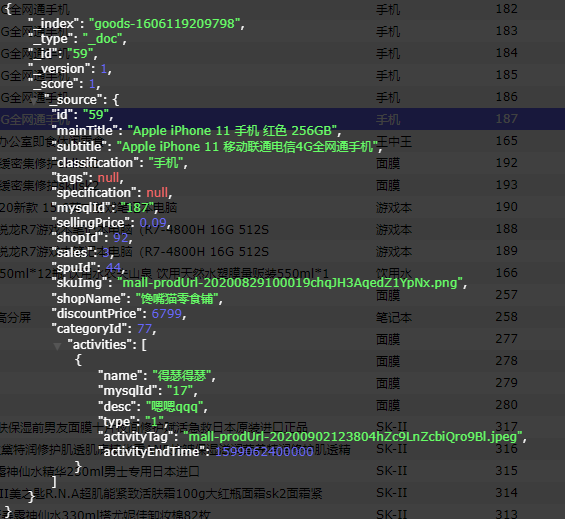565x519 pixels.
Task: Click the table cell with ID 186
Action: tap(506, 97)
